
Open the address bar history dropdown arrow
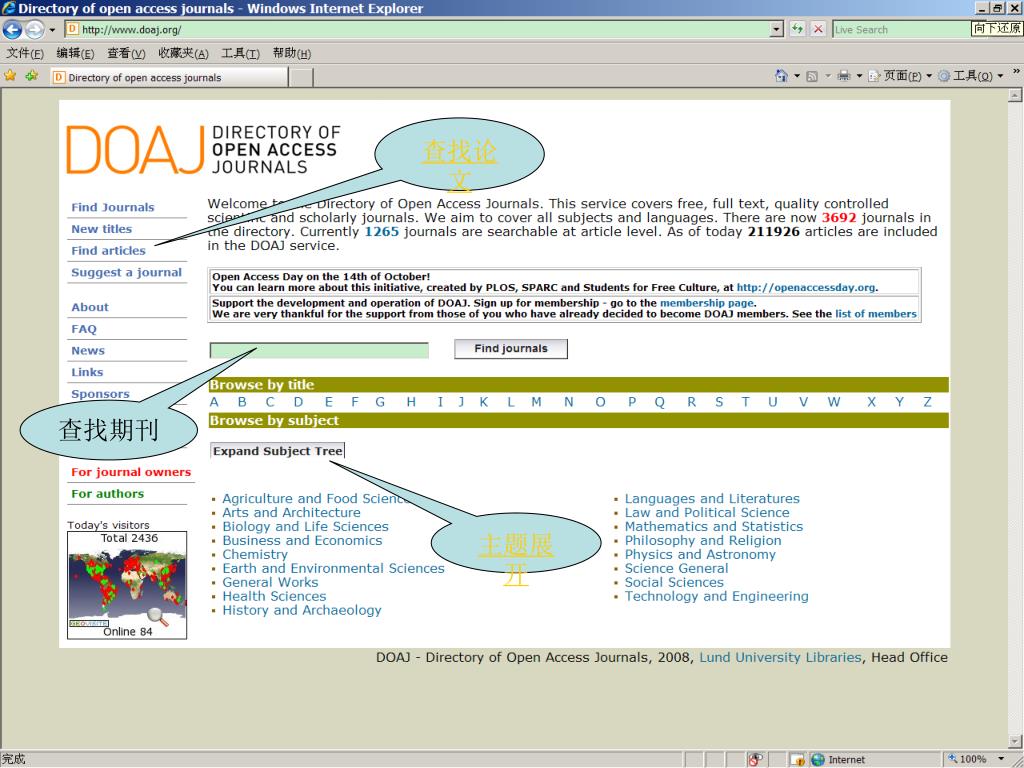click(776, 29)
